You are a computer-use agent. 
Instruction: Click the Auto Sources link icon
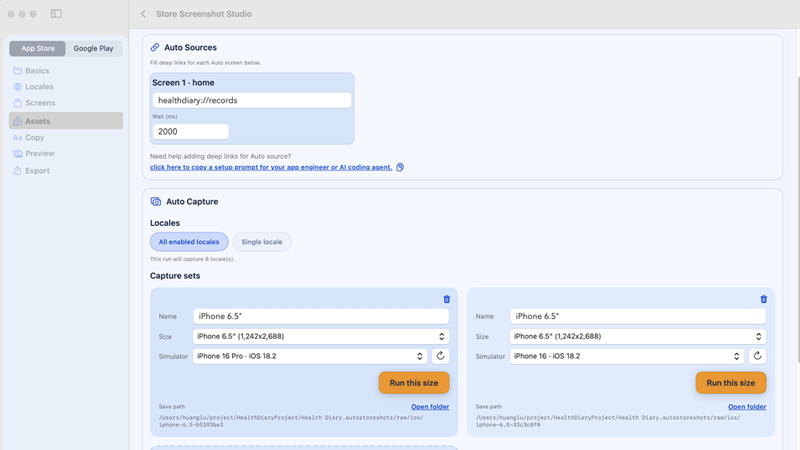pyautogui.click(x=155, y=47)
